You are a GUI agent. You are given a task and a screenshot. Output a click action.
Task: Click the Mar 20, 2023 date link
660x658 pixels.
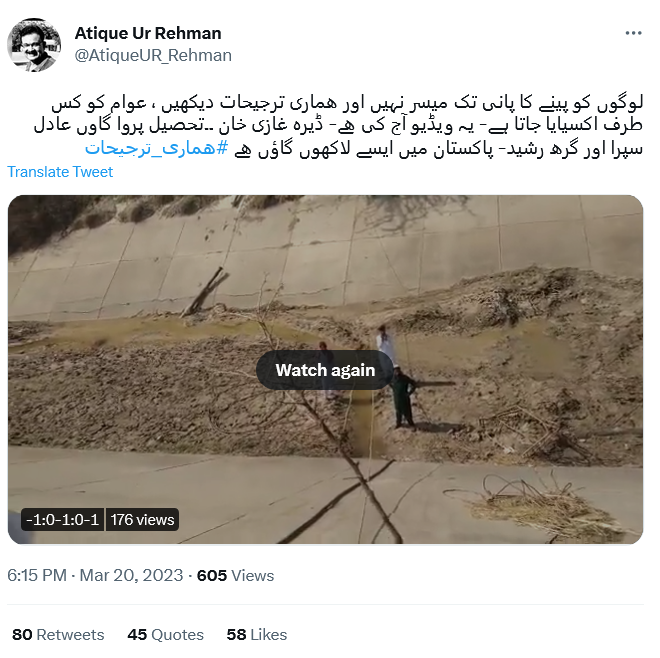(131, 575)
